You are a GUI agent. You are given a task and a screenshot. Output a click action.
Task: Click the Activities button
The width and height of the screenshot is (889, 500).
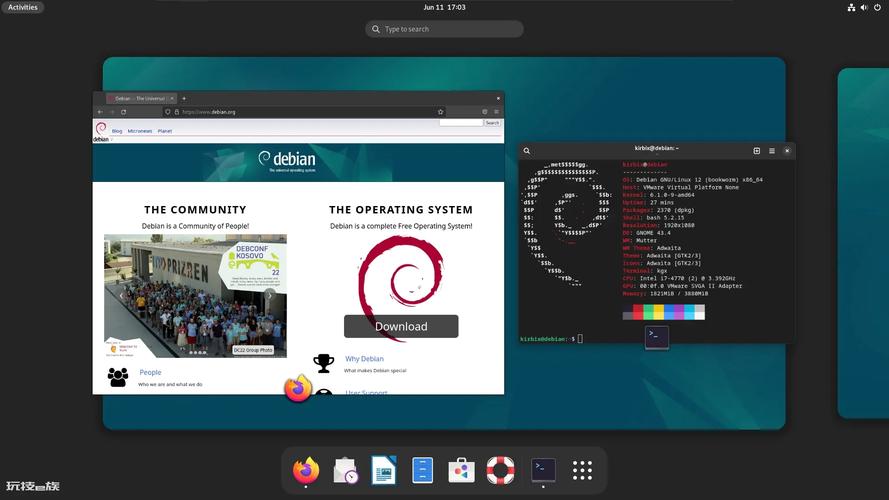click(23, 7)
